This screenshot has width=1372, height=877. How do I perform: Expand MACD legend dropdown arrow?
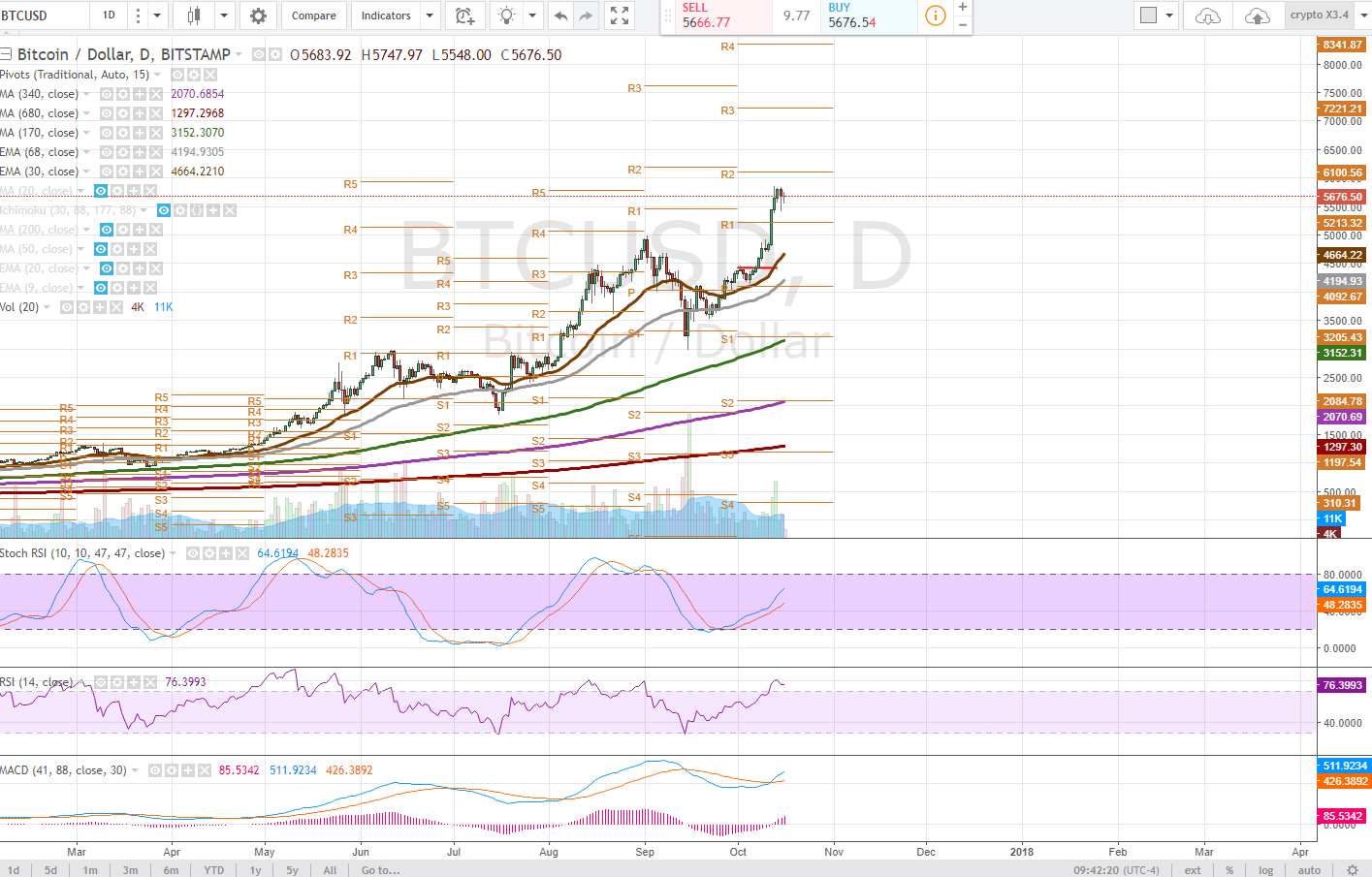pyautogui.click(x=135, y=770)
